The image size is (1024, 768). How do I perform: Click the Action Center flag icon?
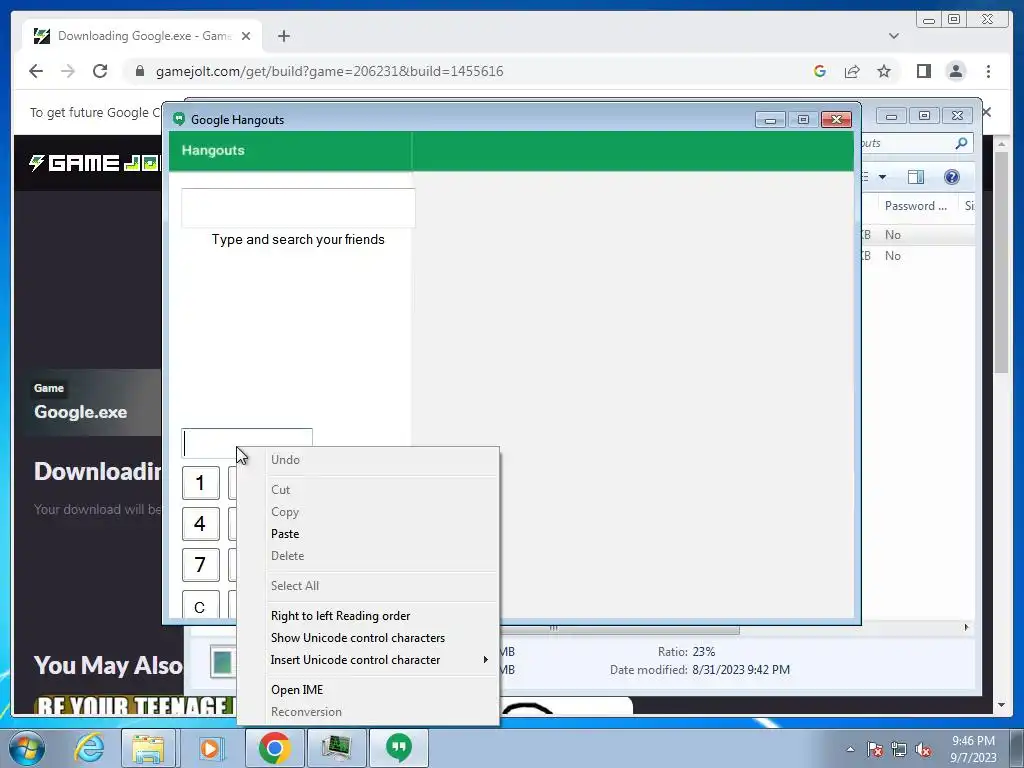(874, 749)
